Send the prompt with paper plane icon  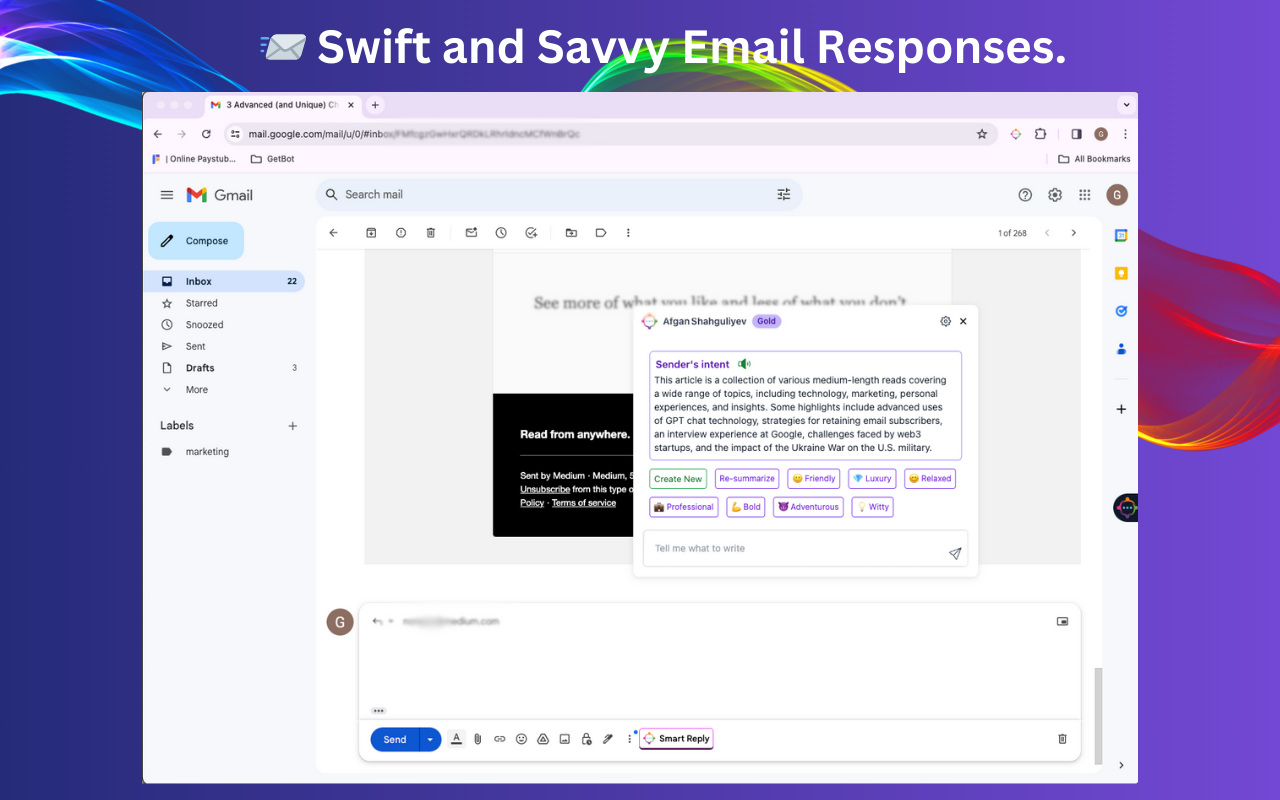(955, 553)
